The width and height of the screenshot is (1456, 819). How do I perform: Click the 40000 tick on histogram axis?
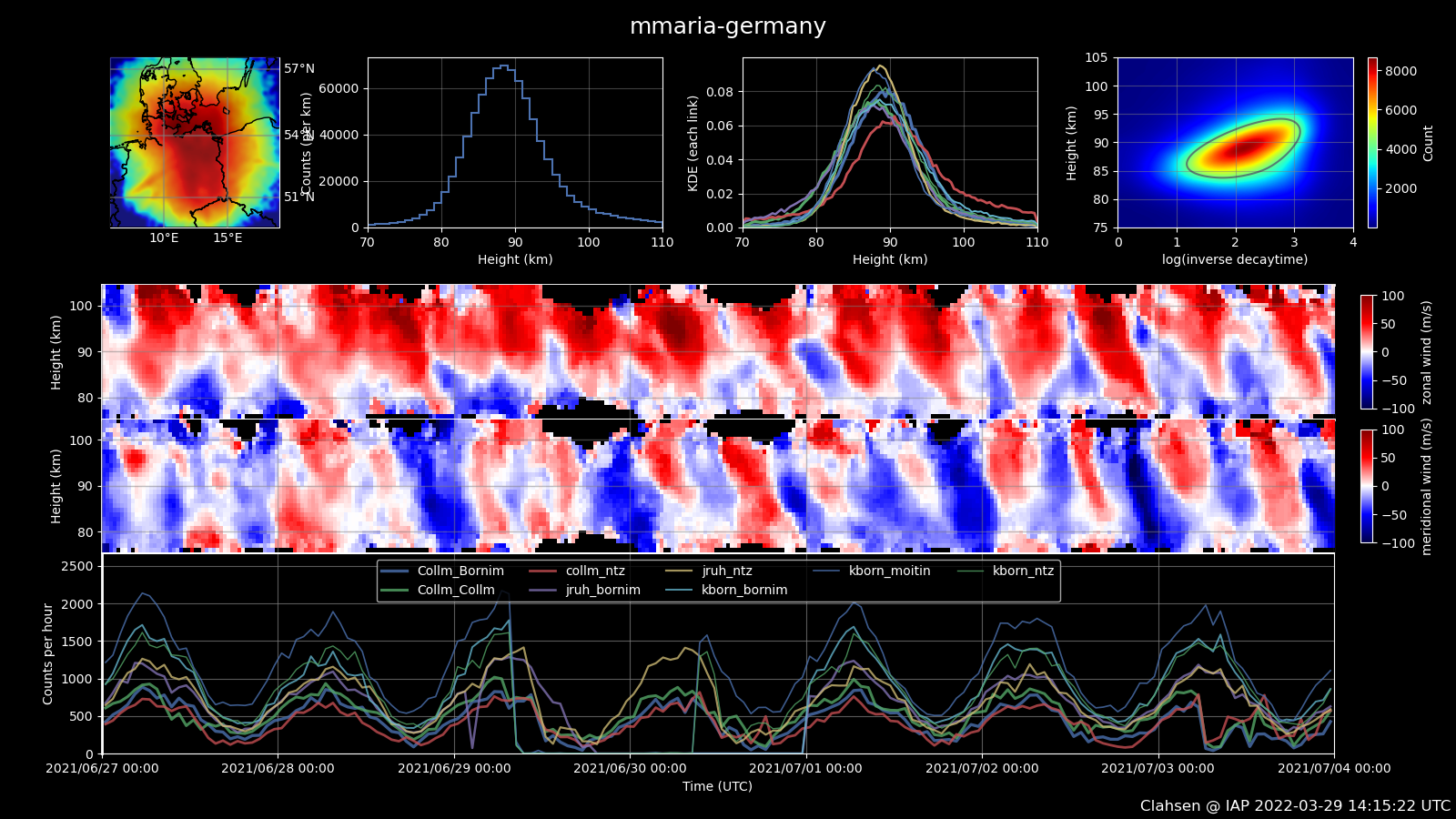click(x=339, y=135)
